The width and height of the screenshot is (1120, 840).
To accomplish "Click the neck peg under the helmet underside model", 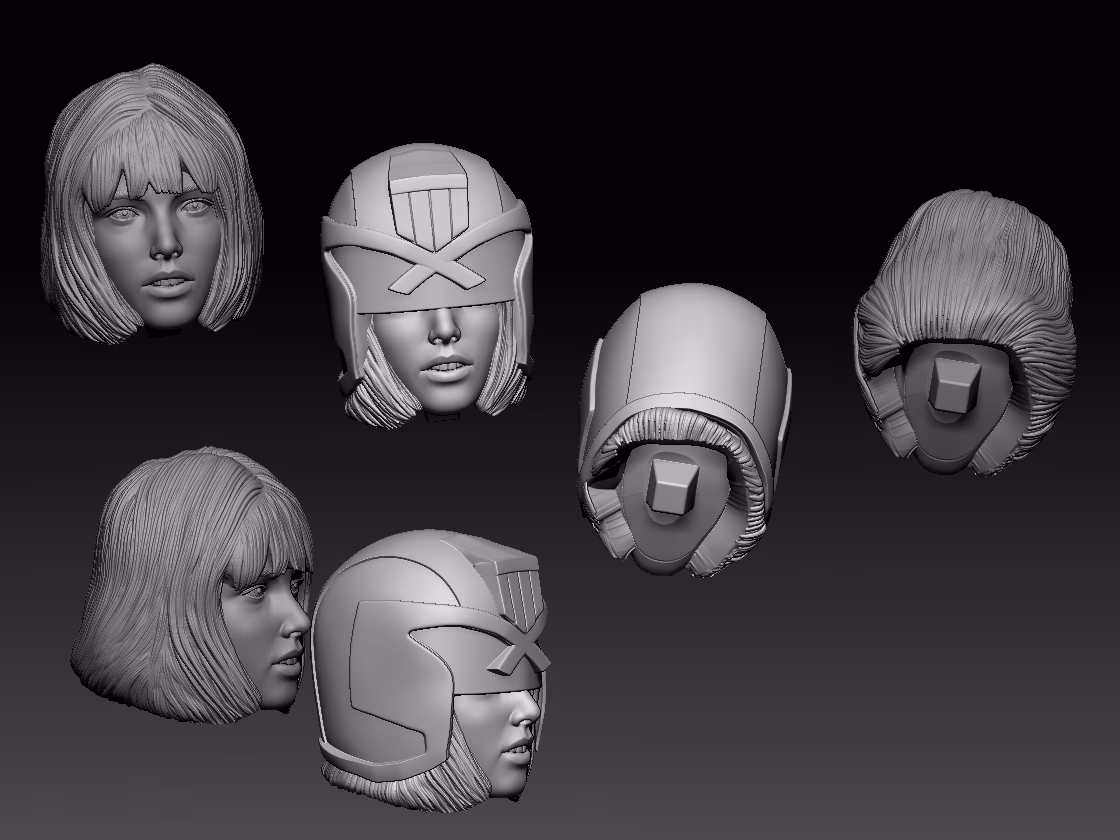I will pyautogui.click(x=671, y=486).
